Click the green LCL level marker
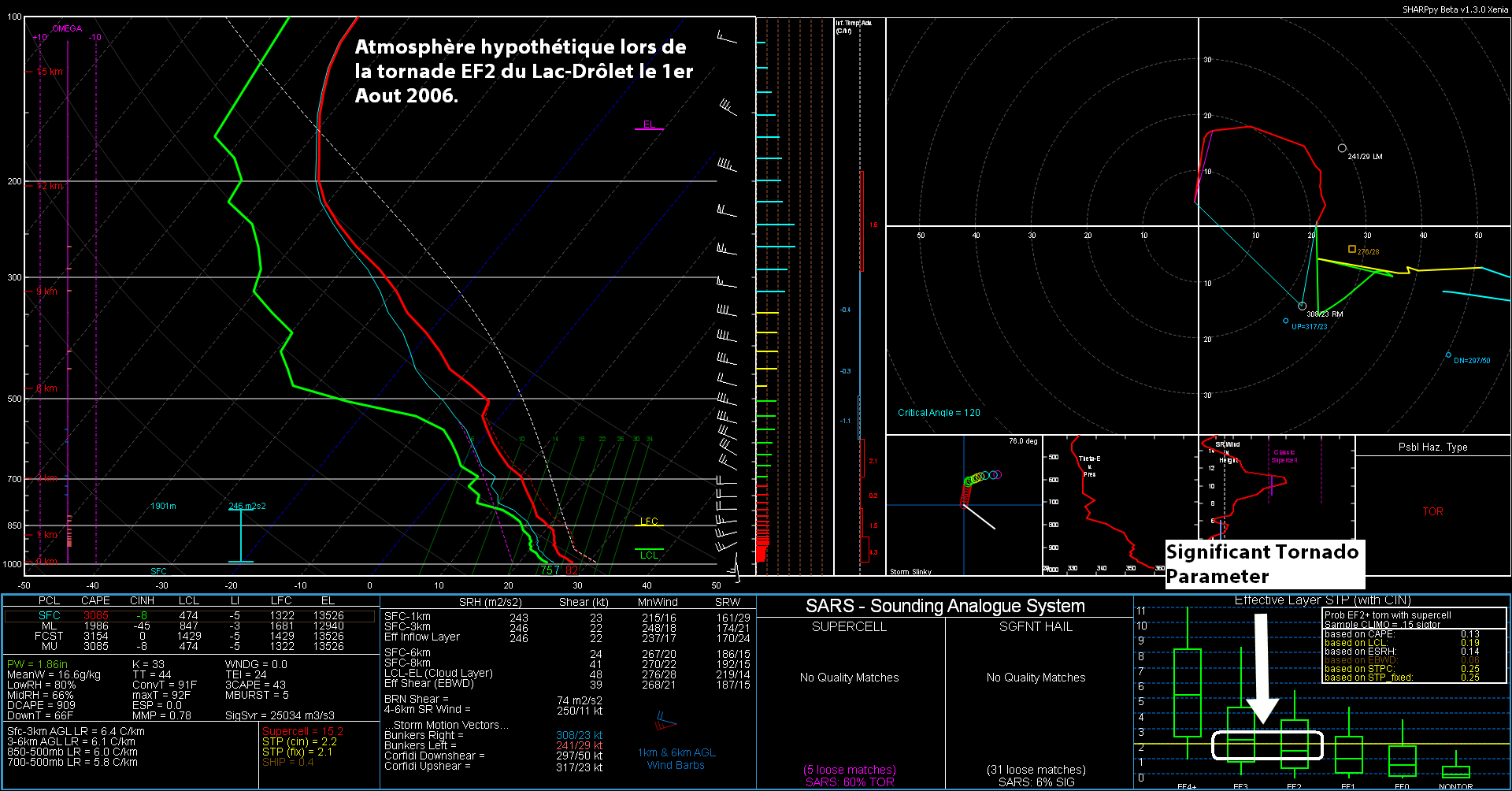Viewport: 1512px width, 791px height. 649,552
